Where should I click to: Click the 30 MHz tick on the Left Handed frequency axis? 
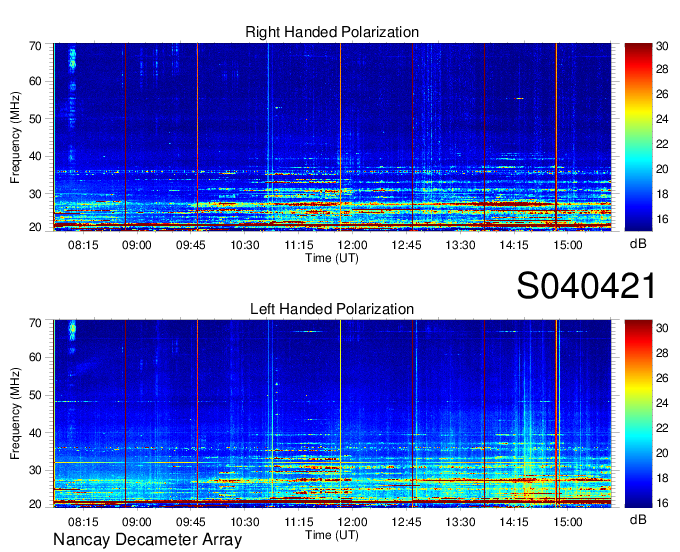click(x=35, y=470)
